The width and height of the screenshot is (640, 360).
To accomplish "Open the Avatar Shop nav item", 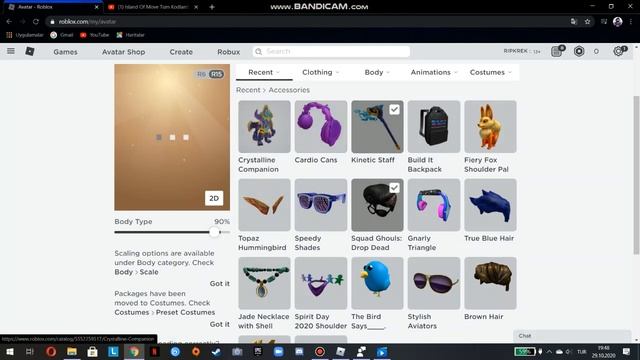I will click(x=124, y=52).
